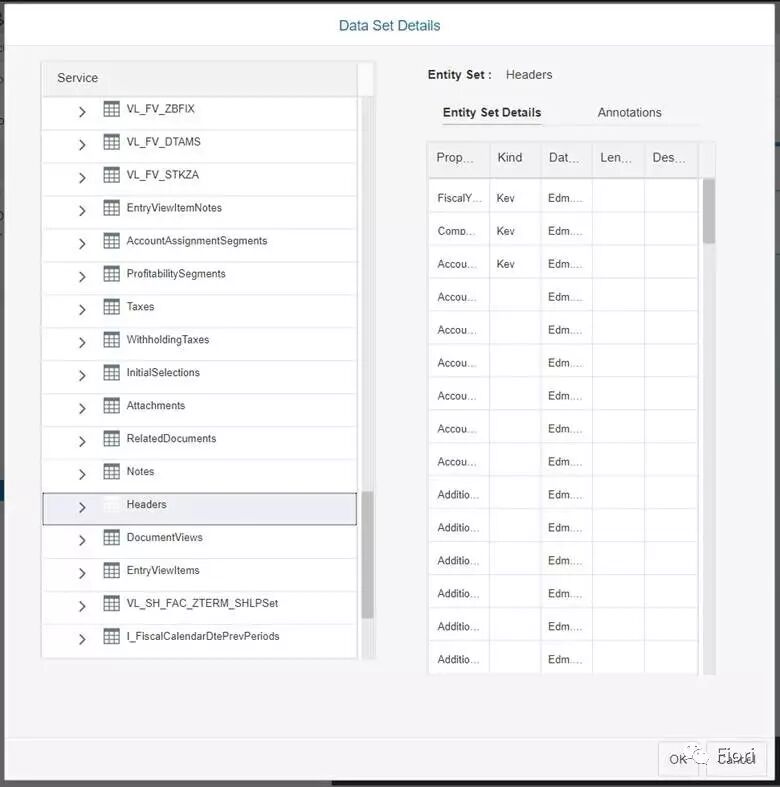The width and height of the screenshot is (780, 787).
Task: Select the RelatedDocuments entry
Action: [x=200, y=442]
